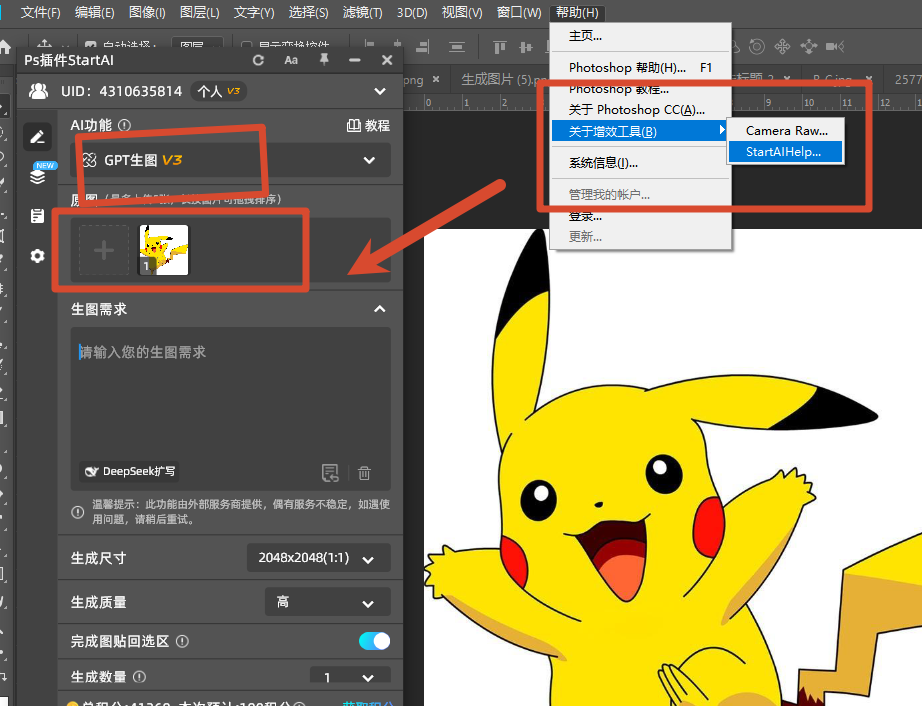922x706 pixels.
Task: Open the 图像(I) menu
Action: coord(147,12)
